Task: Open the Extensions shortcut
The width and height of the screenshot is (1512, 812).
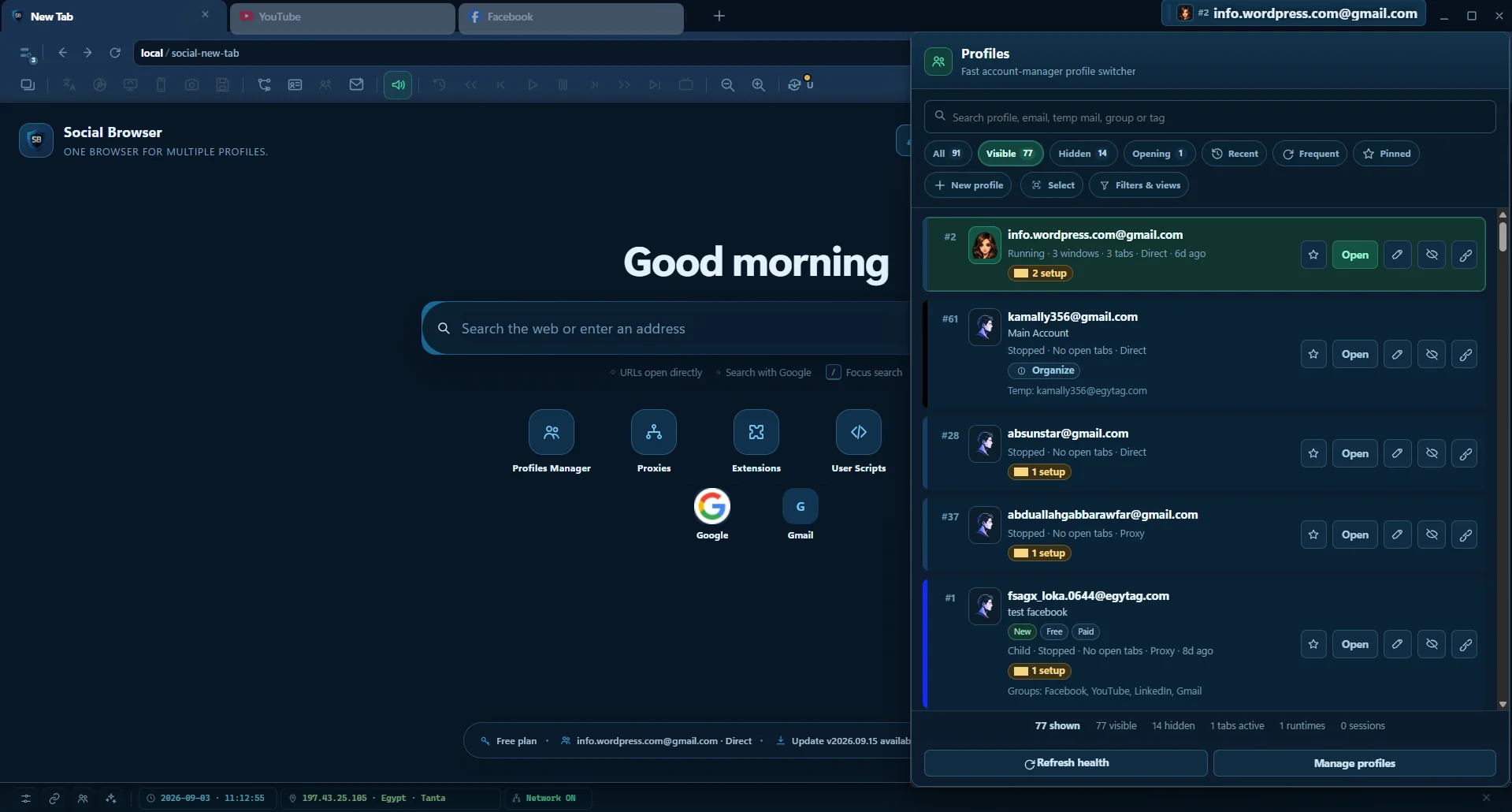Action: tap(756, 441)
